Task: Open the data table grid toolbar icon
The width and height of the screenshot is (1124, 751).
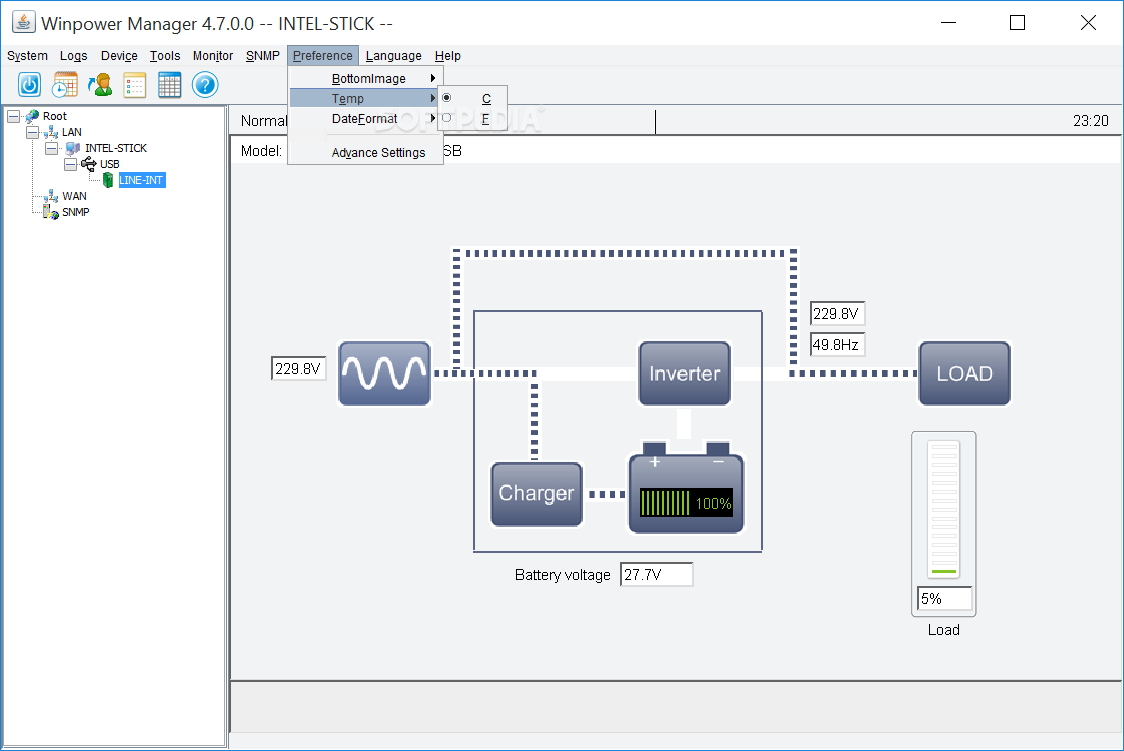Action: pos(170,85)
